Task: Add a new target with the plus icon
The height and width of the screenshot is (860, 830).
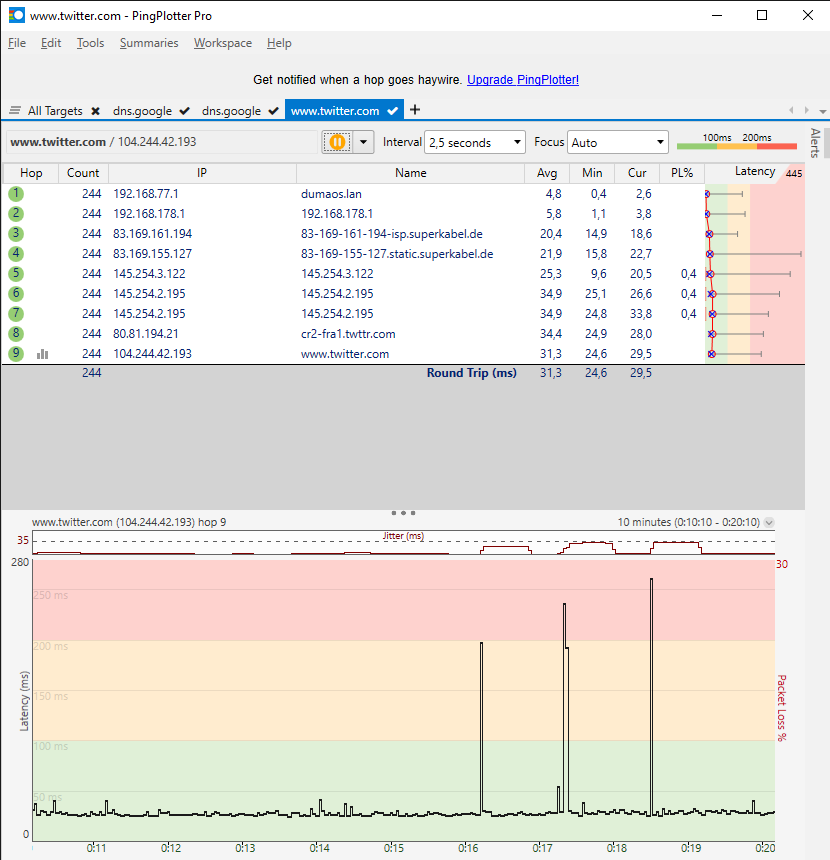Action: [x=415, y=110]
